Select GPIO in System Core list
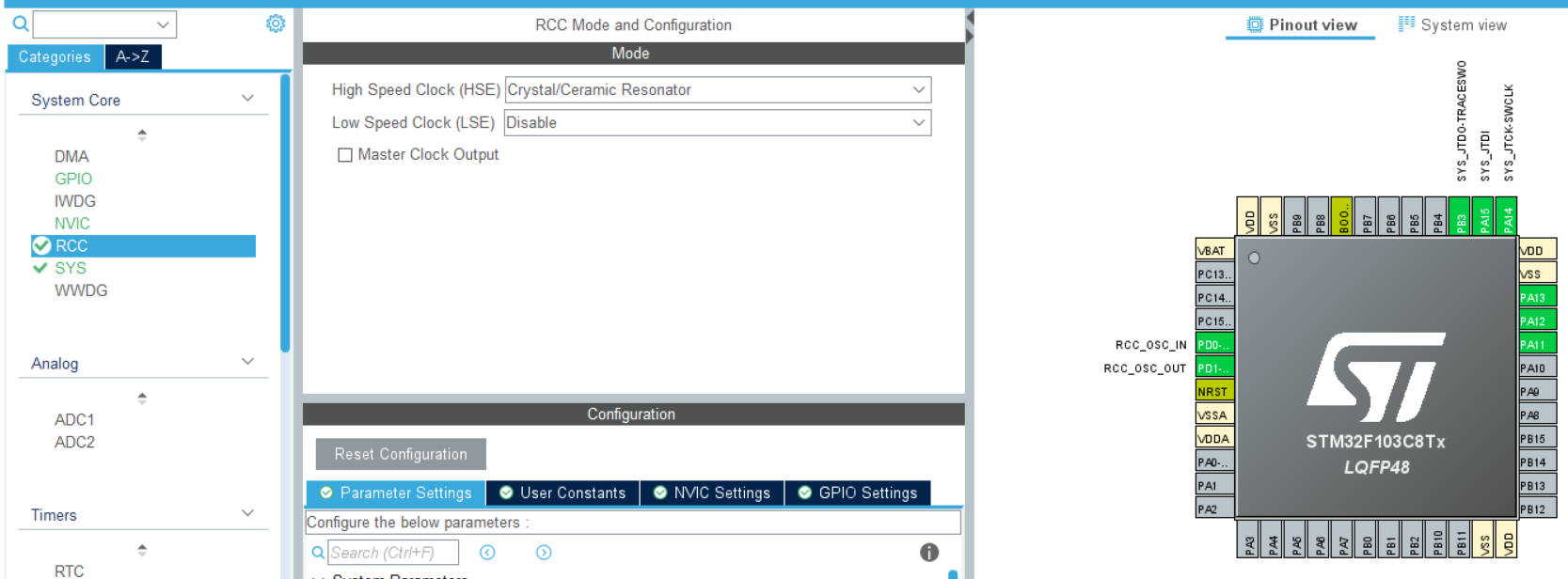Screen dimensions: 1568x579 73,179
